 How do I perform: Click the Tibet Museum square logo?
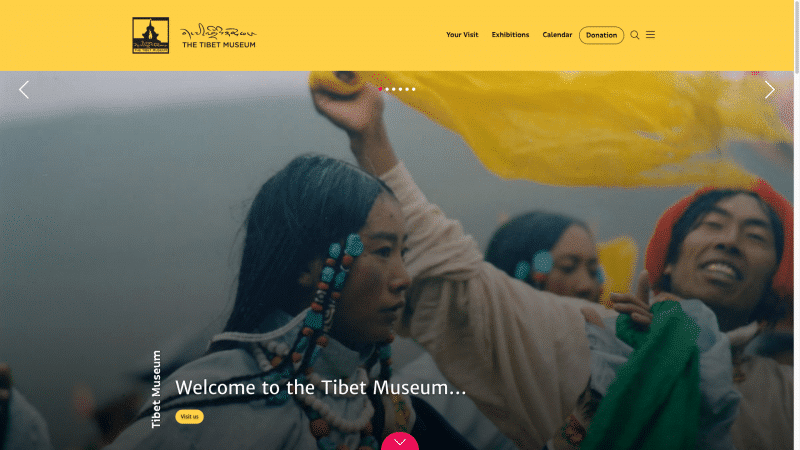(151, 35)
